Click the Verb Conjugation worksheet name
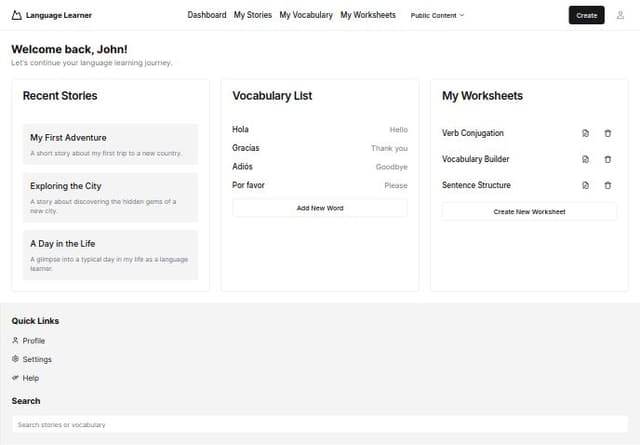This screenshot has height=445, width=640. tap(473, 133)
